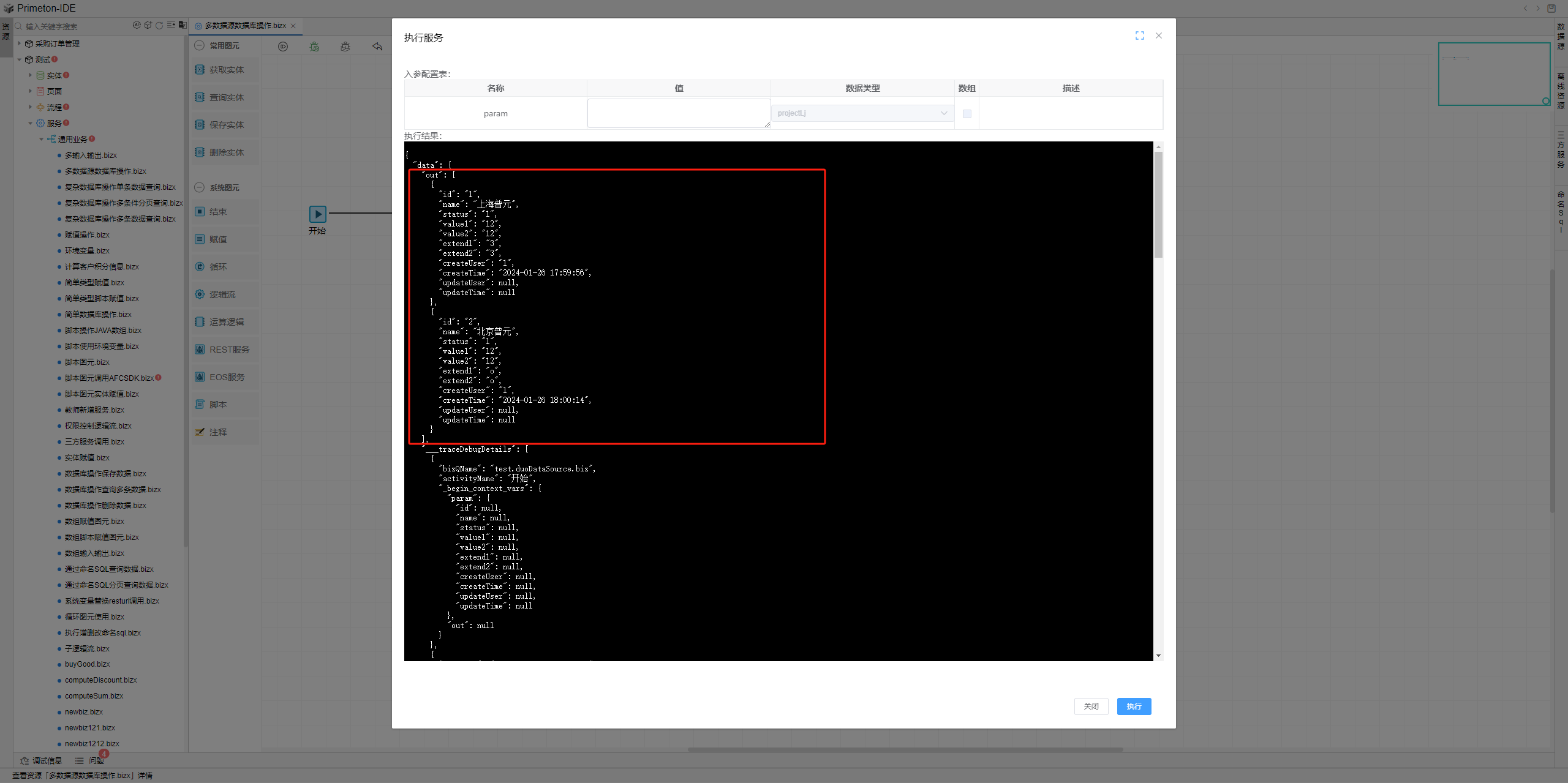Image resolution: width=1568 pixels, height=783 pixels.
Task: Collapse the 通用业务 tree folder
Action: [42, 139]
